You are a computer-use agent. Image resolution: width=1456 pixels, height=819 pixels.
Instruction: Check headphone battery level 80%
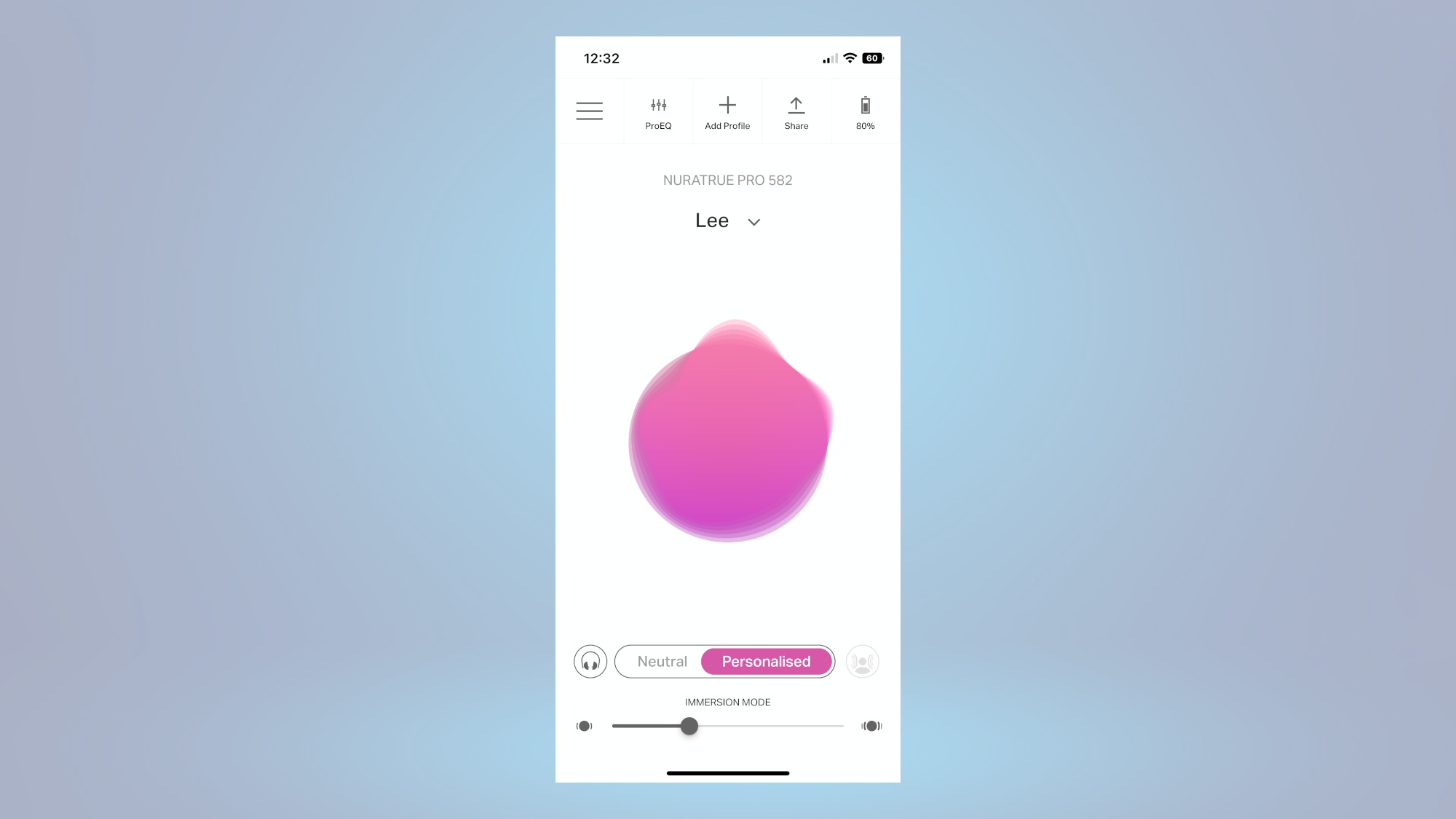click(864, 111)
